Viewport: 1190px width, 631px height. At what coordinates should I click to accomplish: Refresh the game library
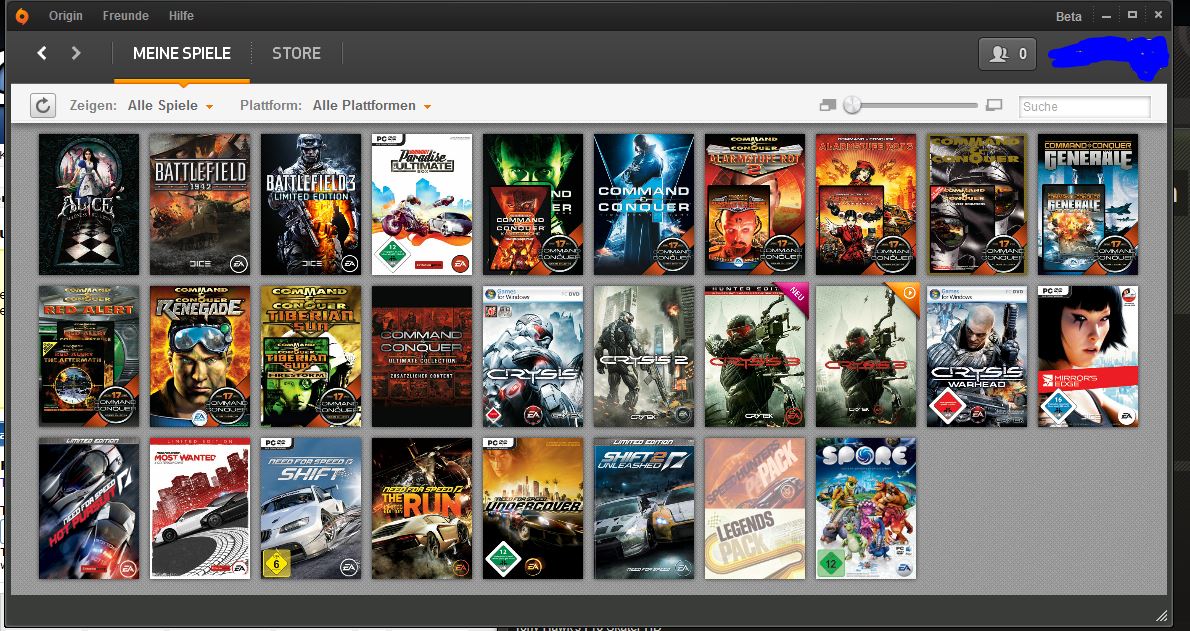pos(43,106)
